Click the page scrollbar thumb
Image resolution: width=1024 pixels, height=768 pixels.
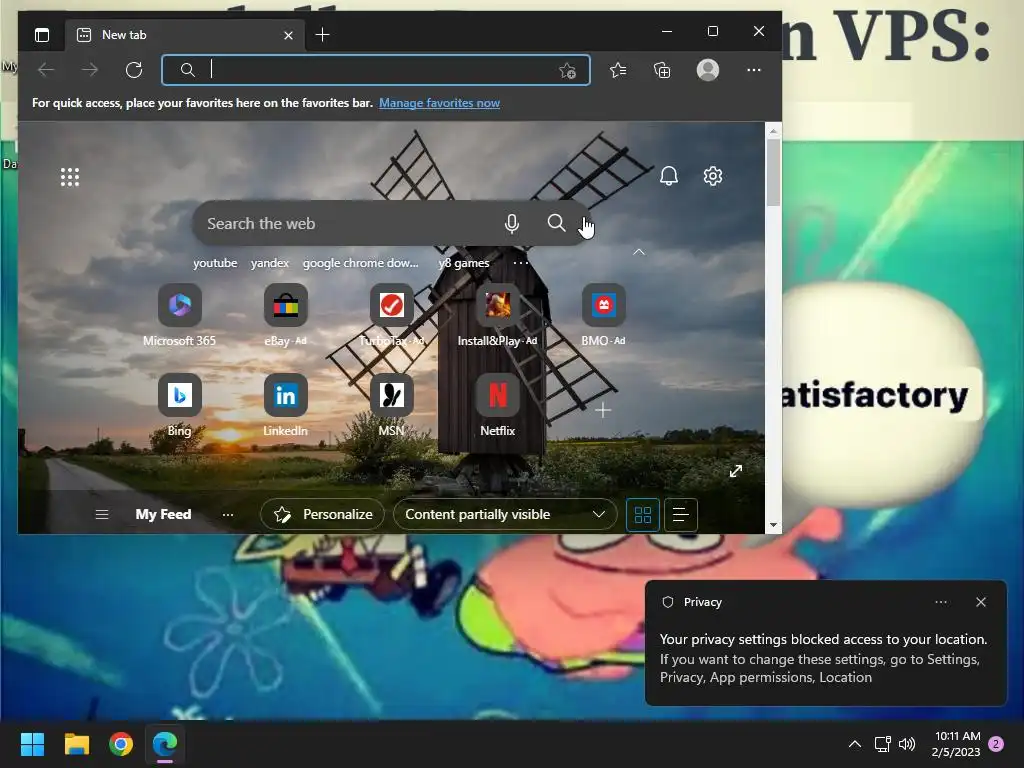click(773, 172)
